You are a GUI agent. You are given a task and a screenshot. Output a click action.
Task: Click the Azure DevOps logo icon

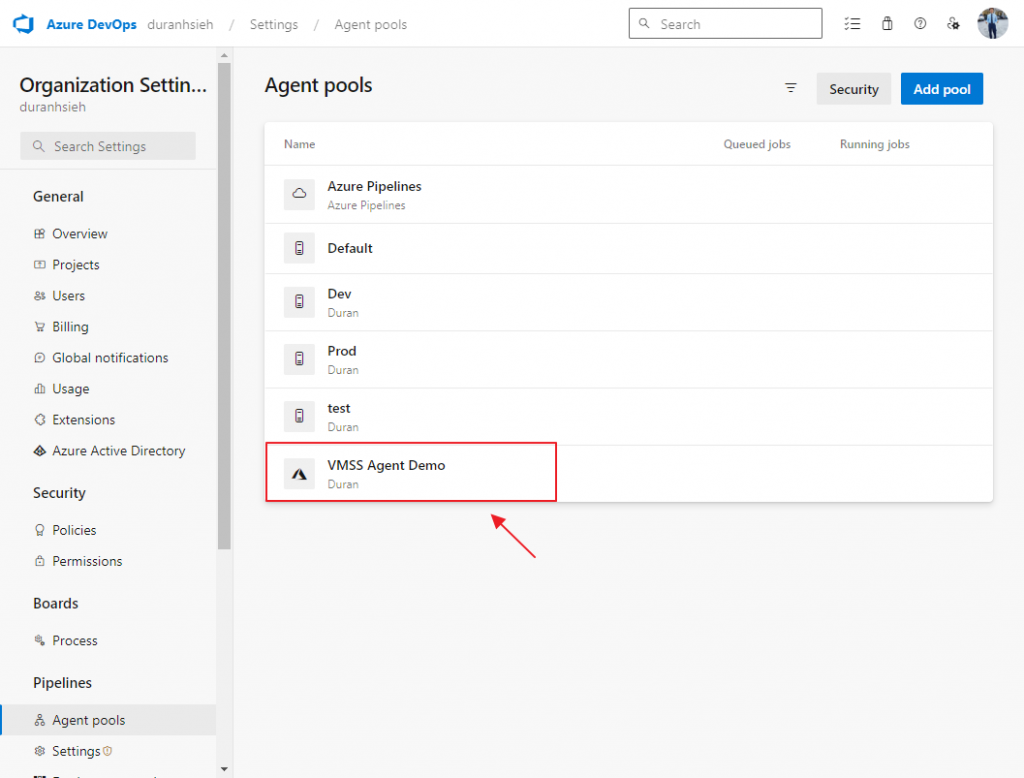tap(24, 24)
